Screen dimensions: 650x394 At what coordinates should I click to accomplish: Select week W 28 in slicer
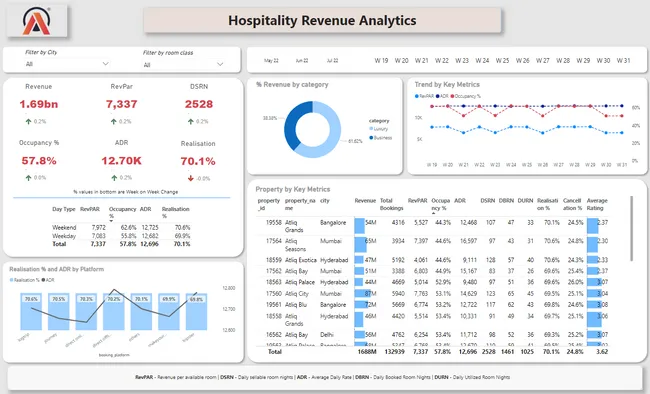coord(563,61)
